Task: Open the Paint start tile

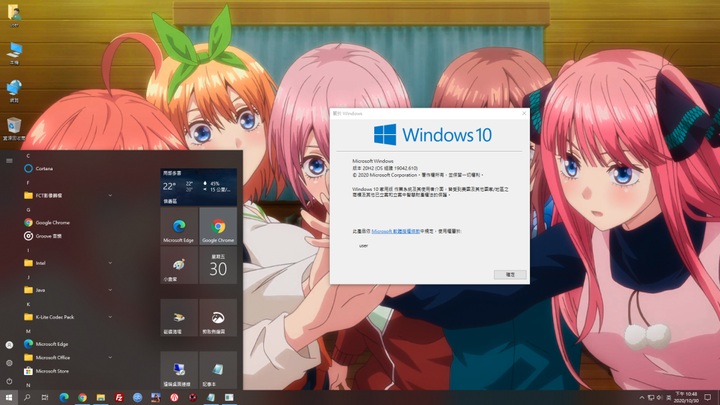Action: click(x=179, y=265)
